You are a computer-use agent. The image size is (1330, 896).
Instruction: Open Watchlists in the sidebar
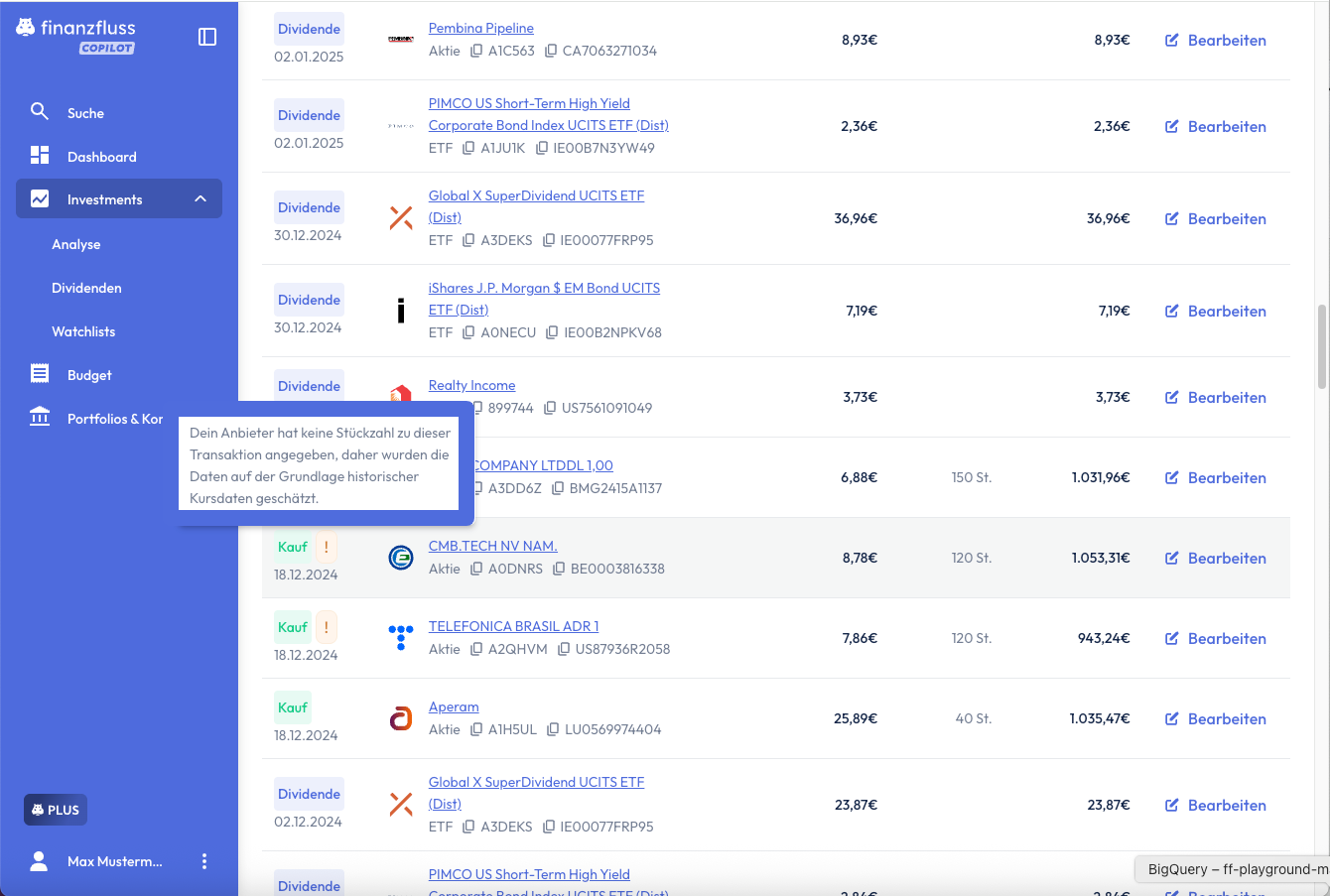coord(83,331)
